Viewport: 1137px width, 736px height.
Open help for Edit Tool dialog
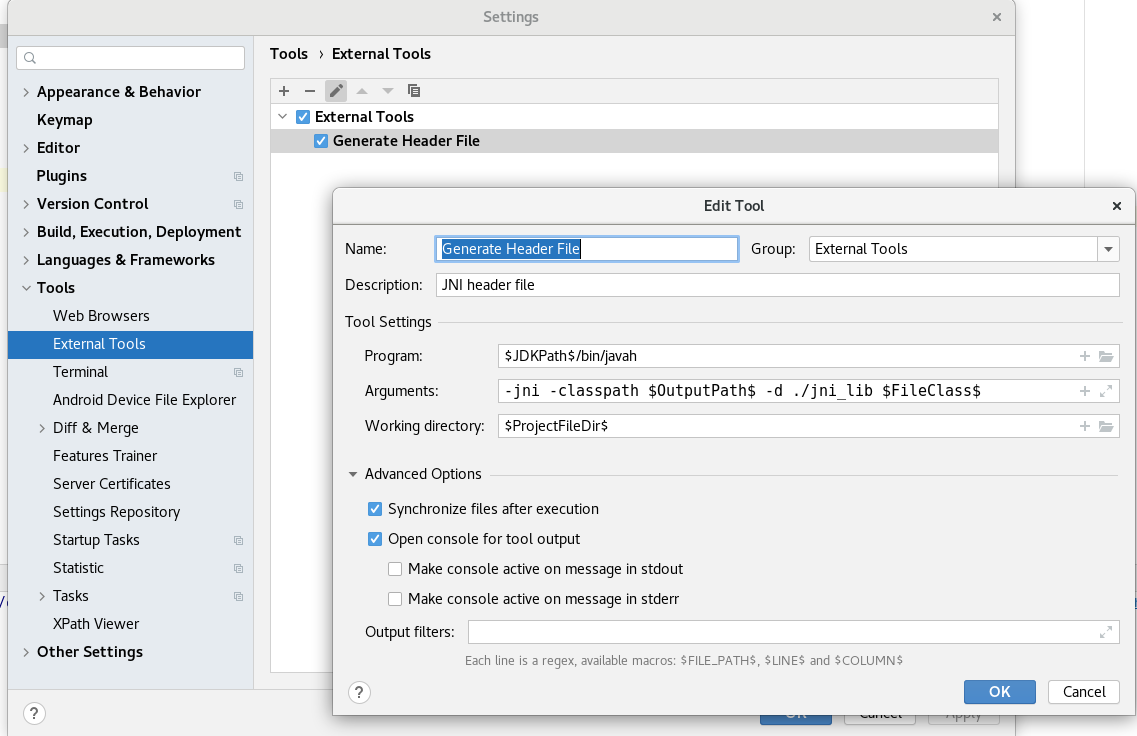tap(359, 692)
